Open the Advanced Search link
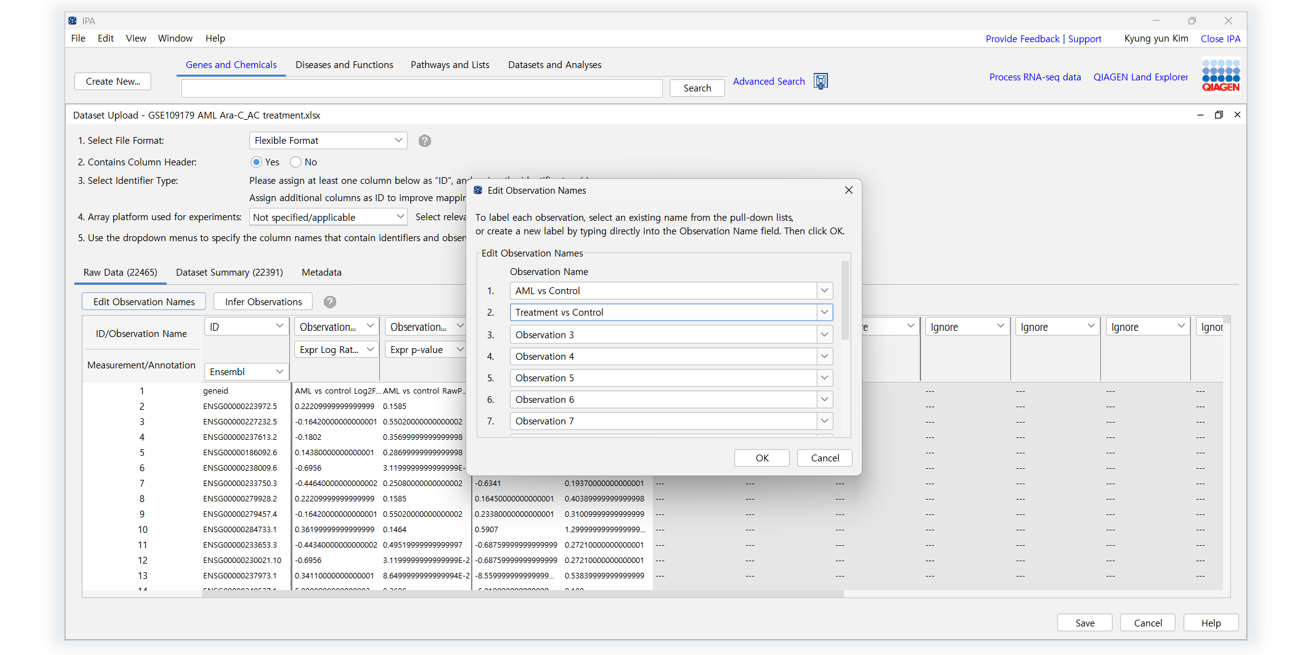Screen dimensions: 1302x655 click(x=769, y=81)
